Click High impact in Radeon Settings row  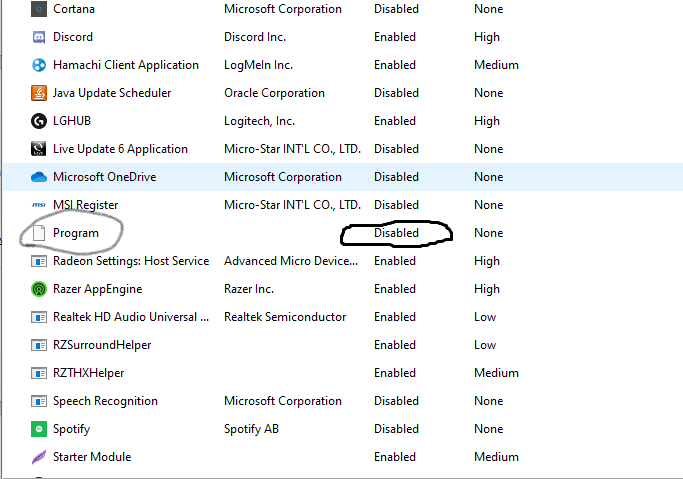coord(487,261)
